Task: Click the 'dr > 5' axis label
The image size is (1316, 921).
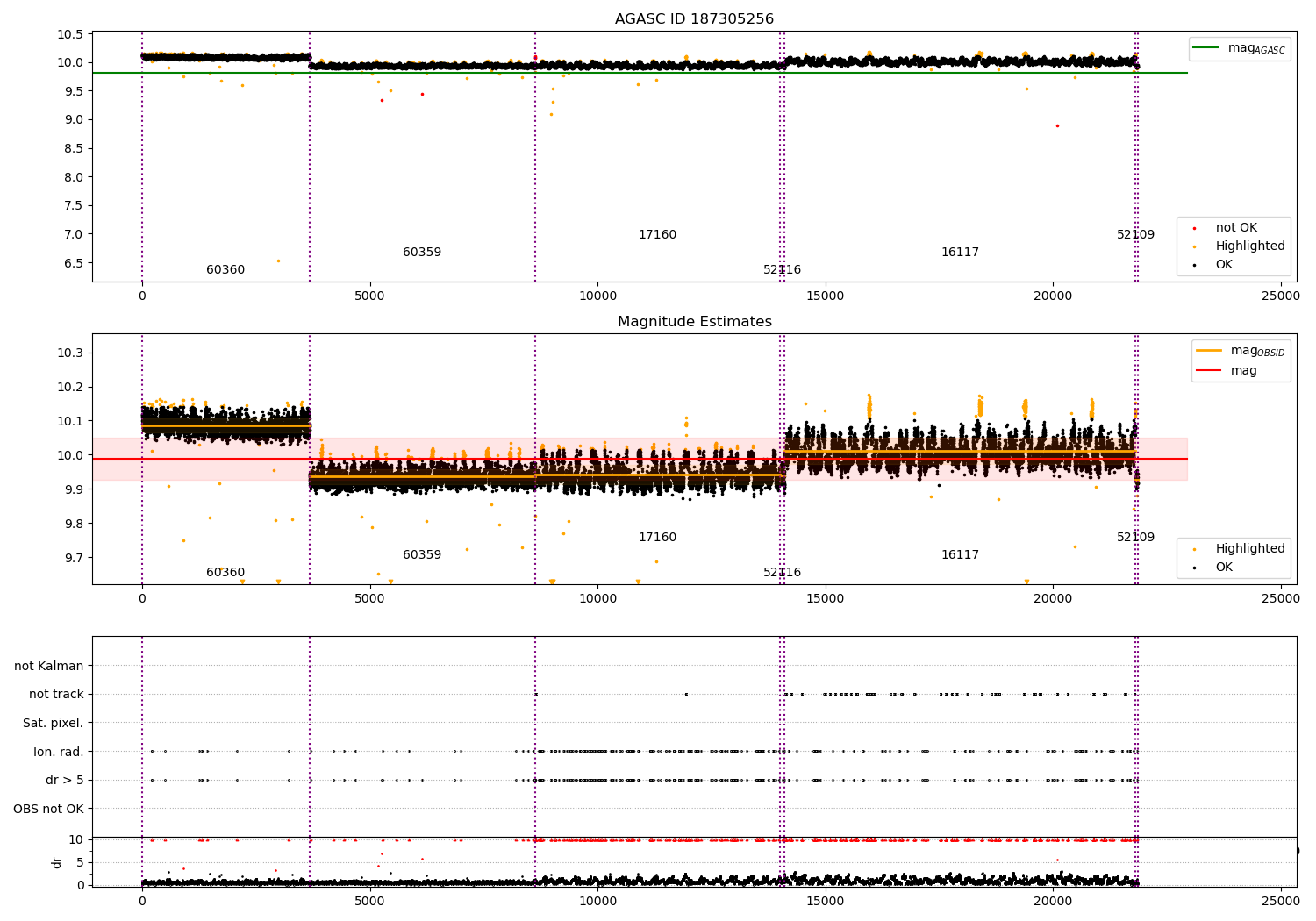Action: coord(65,781)
